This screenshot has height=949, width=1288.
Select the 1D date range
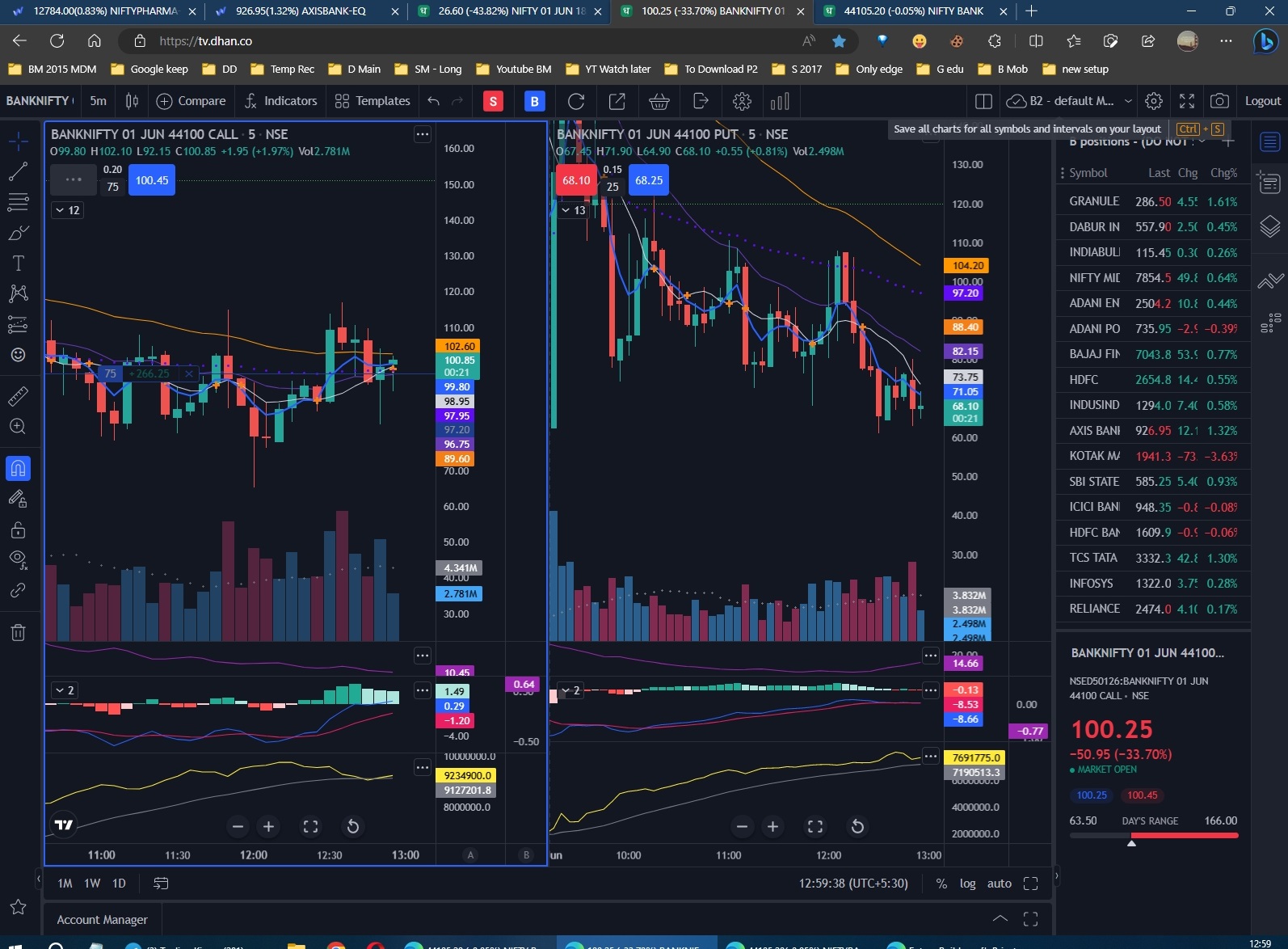[x=119, y=884]
